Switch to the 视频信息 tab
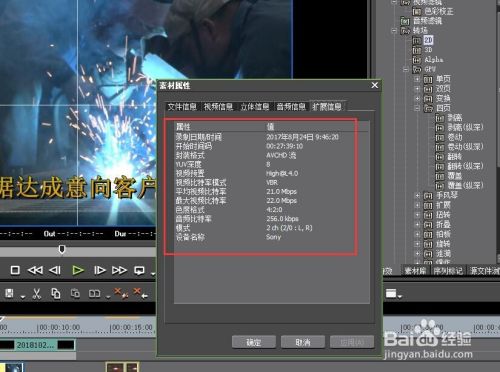 [218, 107]
